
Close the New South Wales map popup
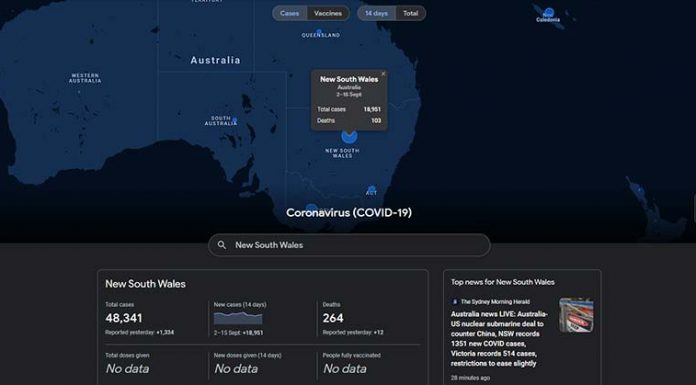point(383,74)
